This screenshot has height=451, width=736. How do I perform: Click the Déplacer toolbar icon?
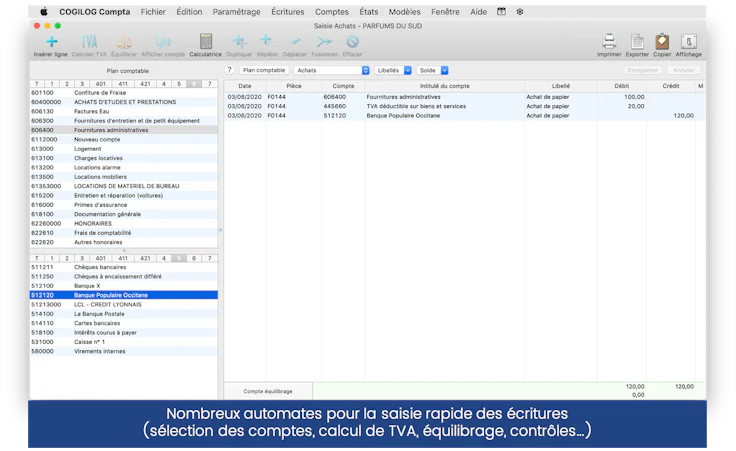[x=295, y=42]
